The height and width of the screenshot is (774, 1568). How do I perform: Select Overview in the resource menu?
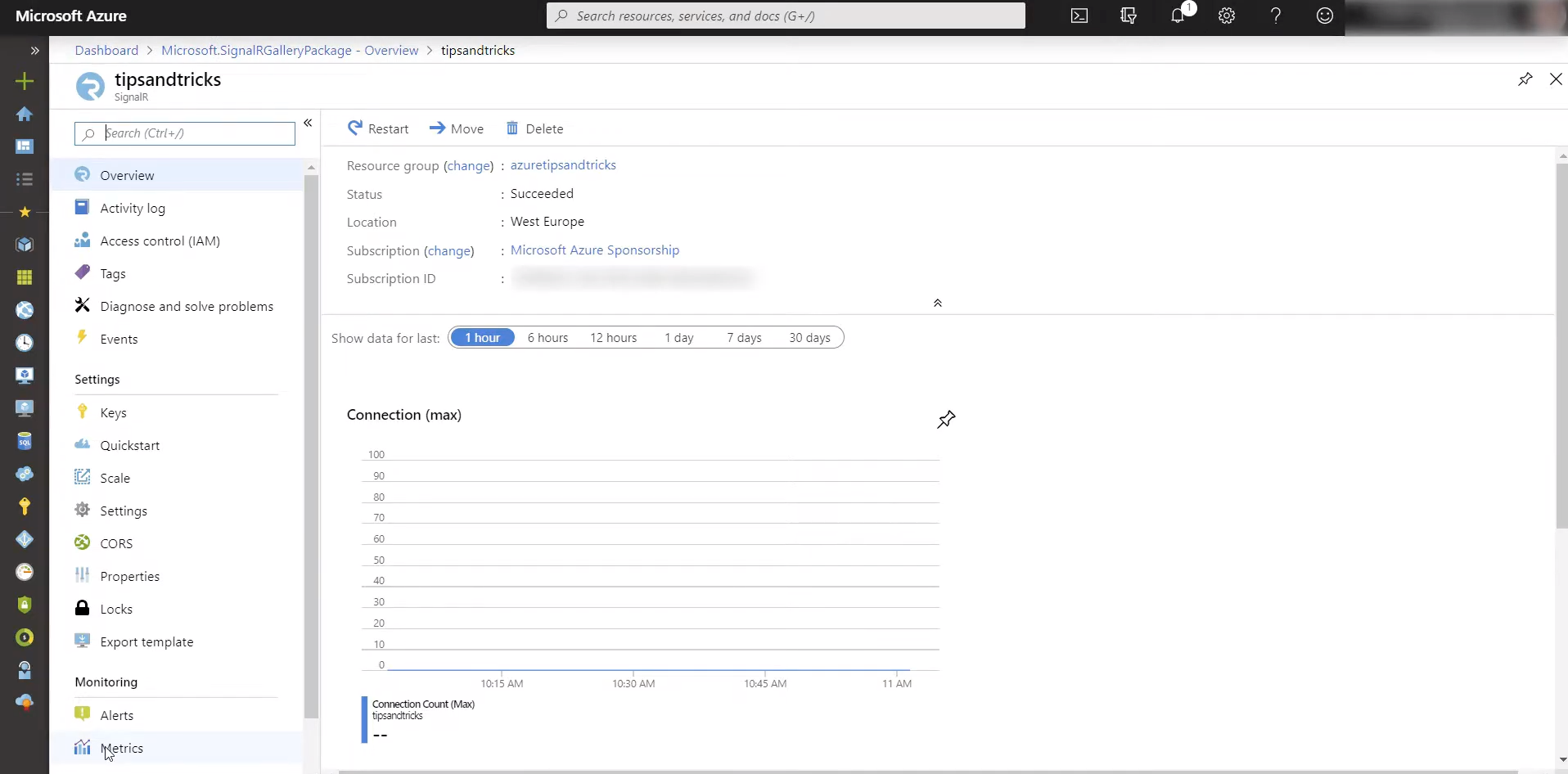tap(177, 175)
